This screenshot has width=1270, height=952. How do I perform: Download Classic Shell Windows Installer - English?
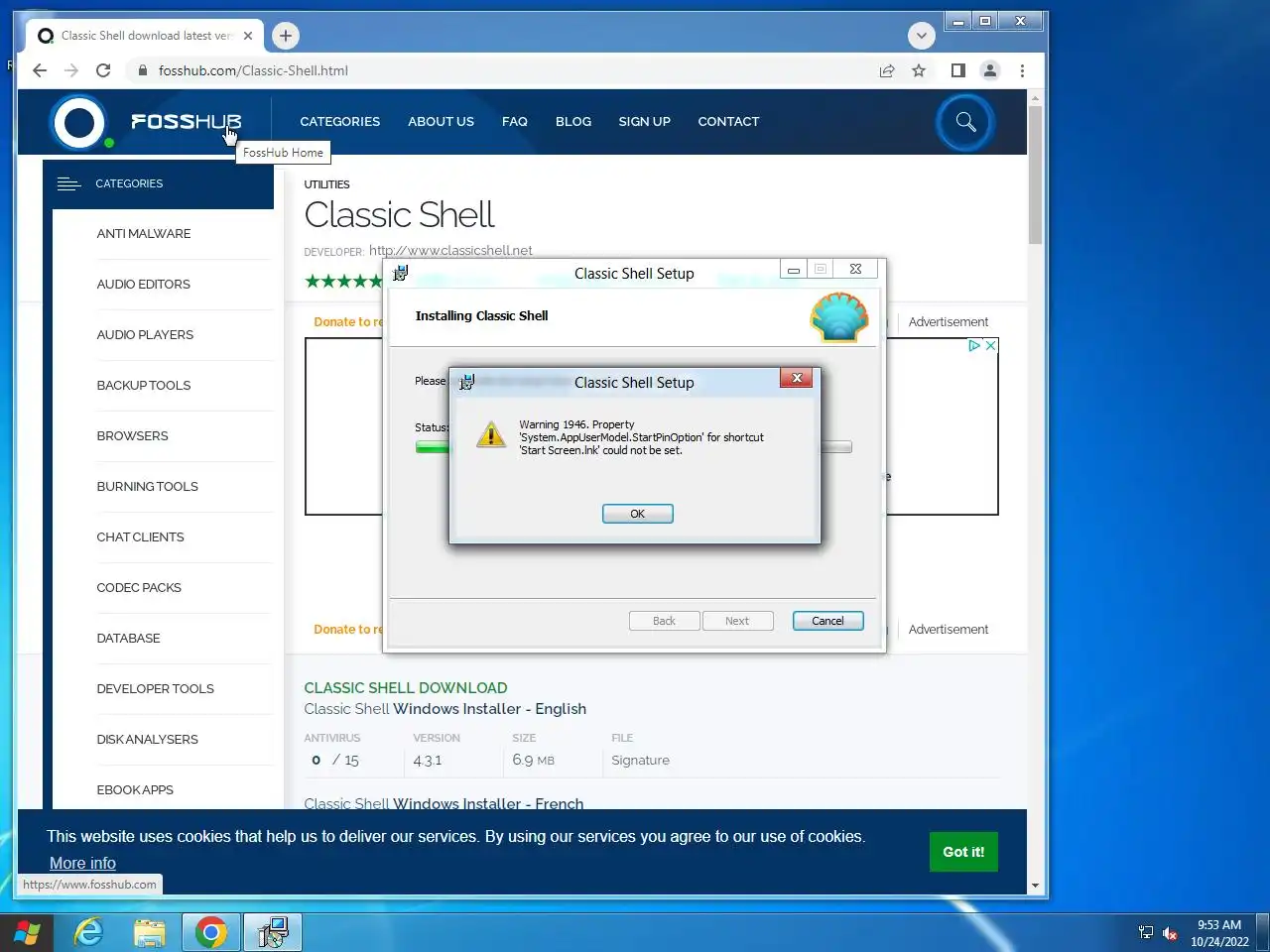444,709
